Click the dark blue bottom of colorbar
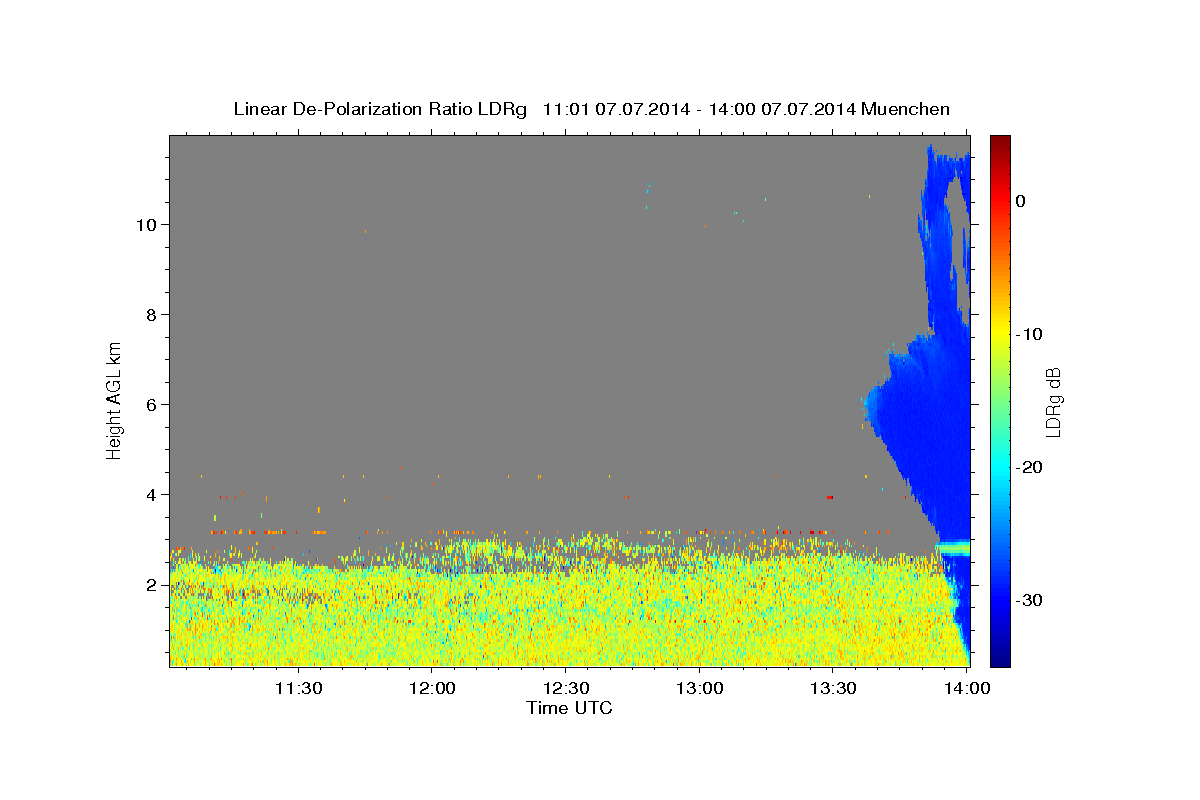This screenshot has height=800, width=1200. (x=1000, y=655)
